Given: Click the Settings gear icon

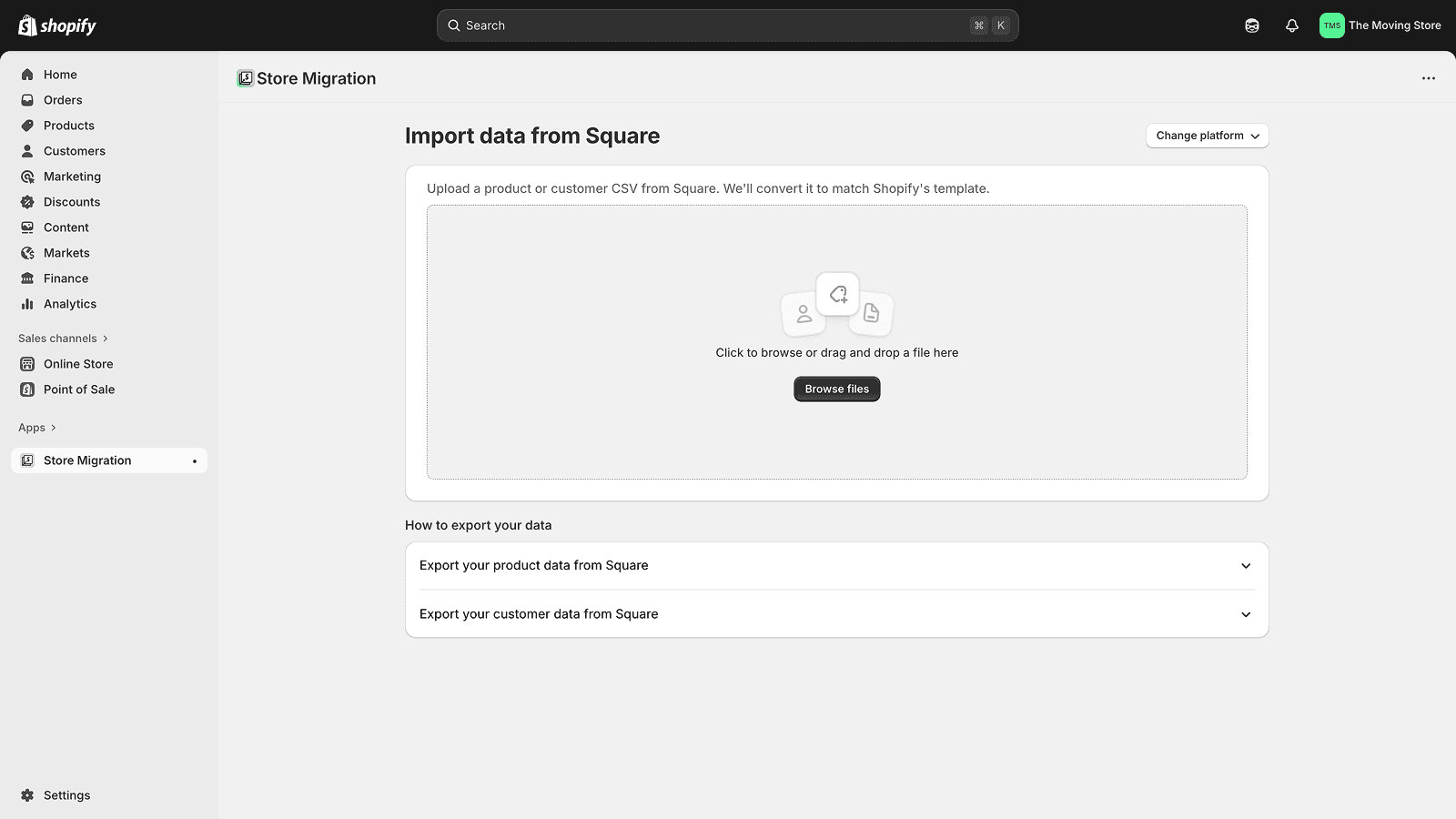Looking at the screenshot, I should point(27,795).
